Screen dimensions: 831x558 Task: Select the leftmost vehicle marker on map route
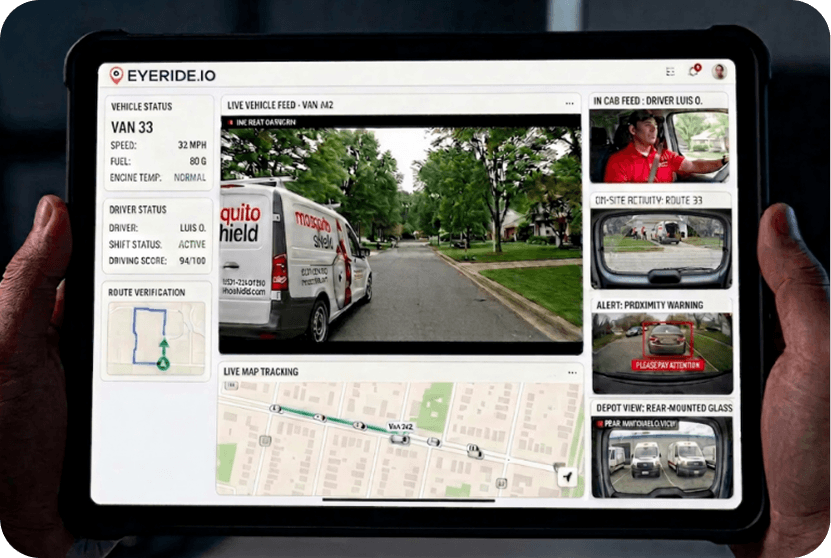pos(275,409)
